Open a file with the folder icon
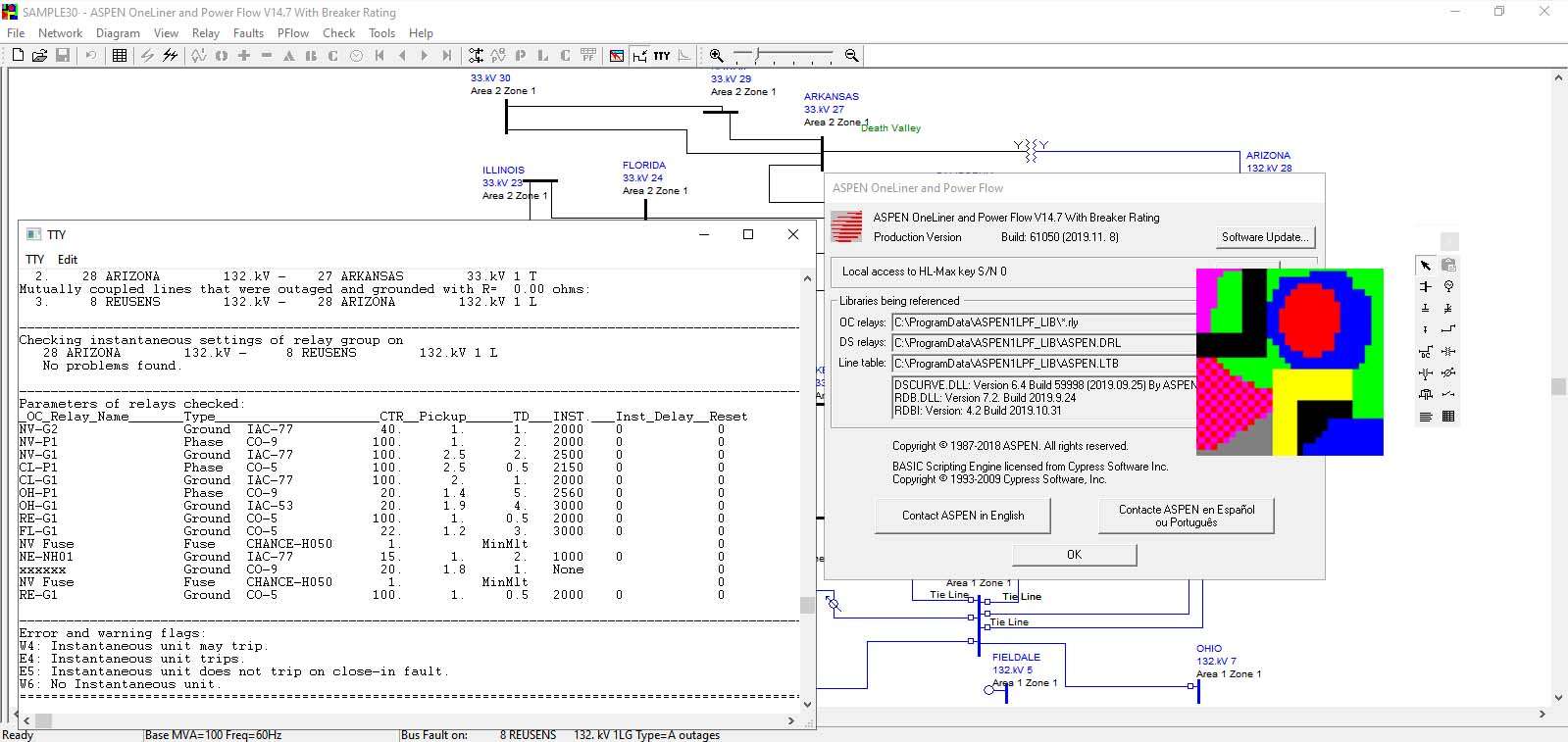 [x=39, y=56]
